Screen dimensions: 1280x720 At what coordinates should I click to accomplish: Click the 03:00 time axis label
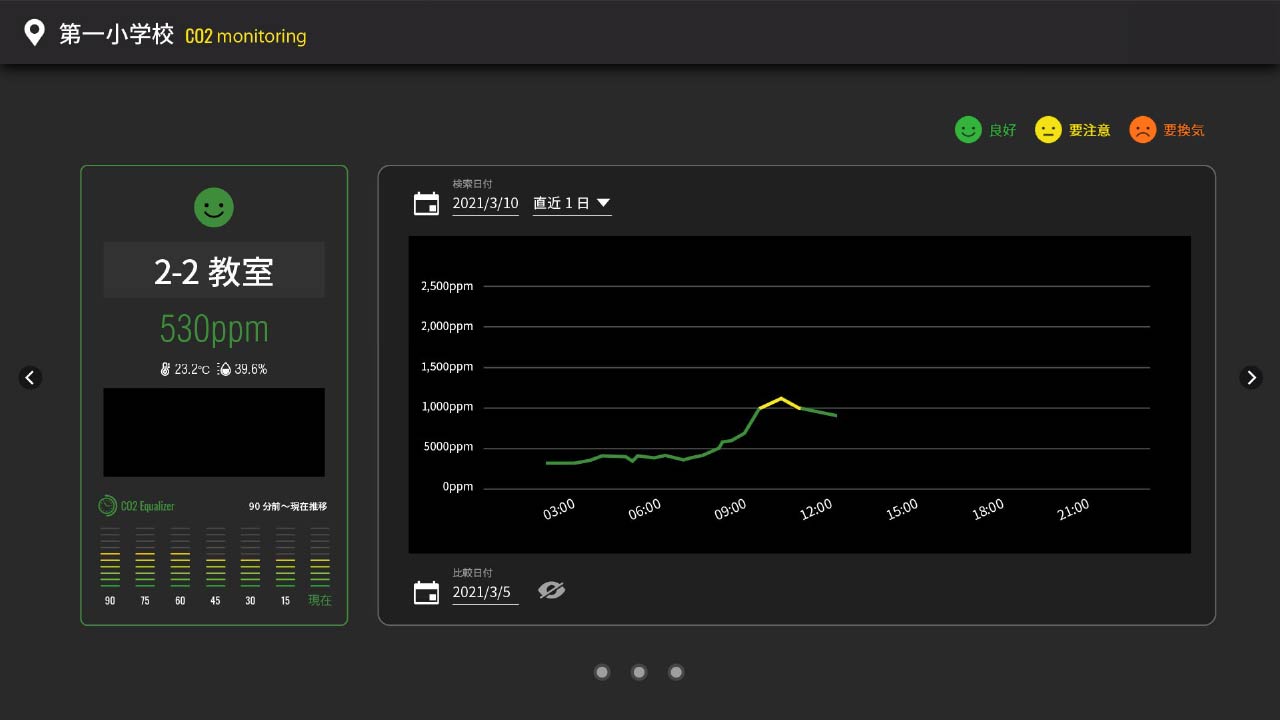tap(559, 509)
